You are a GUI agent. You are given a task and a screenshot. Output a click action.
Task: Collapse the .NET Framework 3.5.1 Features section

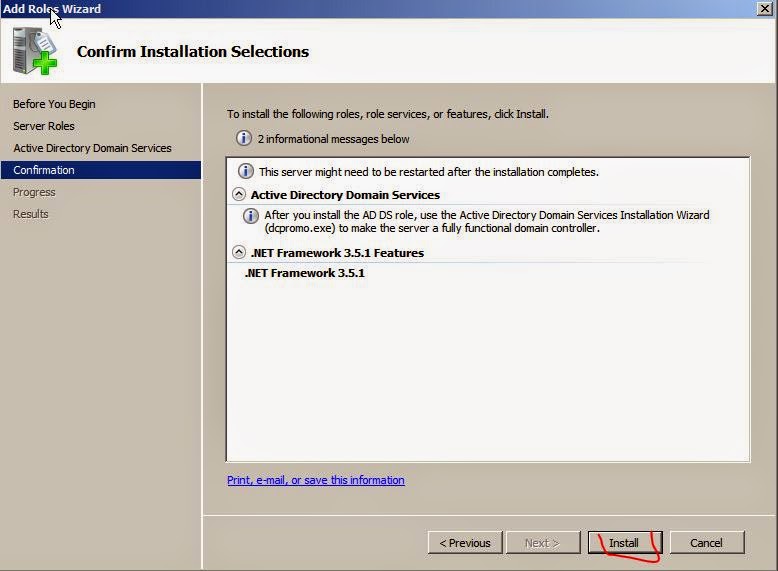point(239,253)
